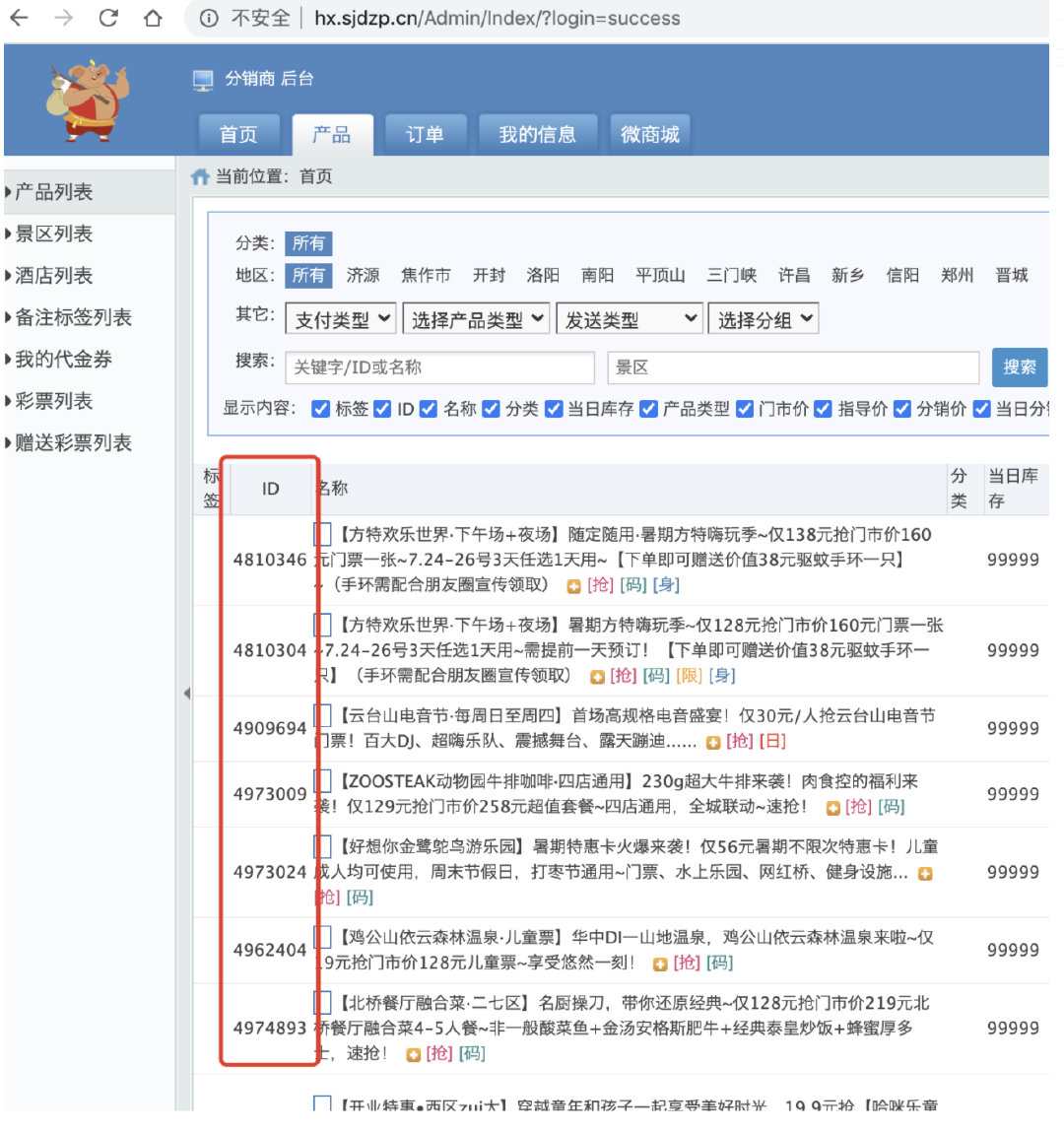Select checkbox for product 4909694
The width and height of the screenshot is (1064, 1132).
pyautogui.click(x=322, y=715)
